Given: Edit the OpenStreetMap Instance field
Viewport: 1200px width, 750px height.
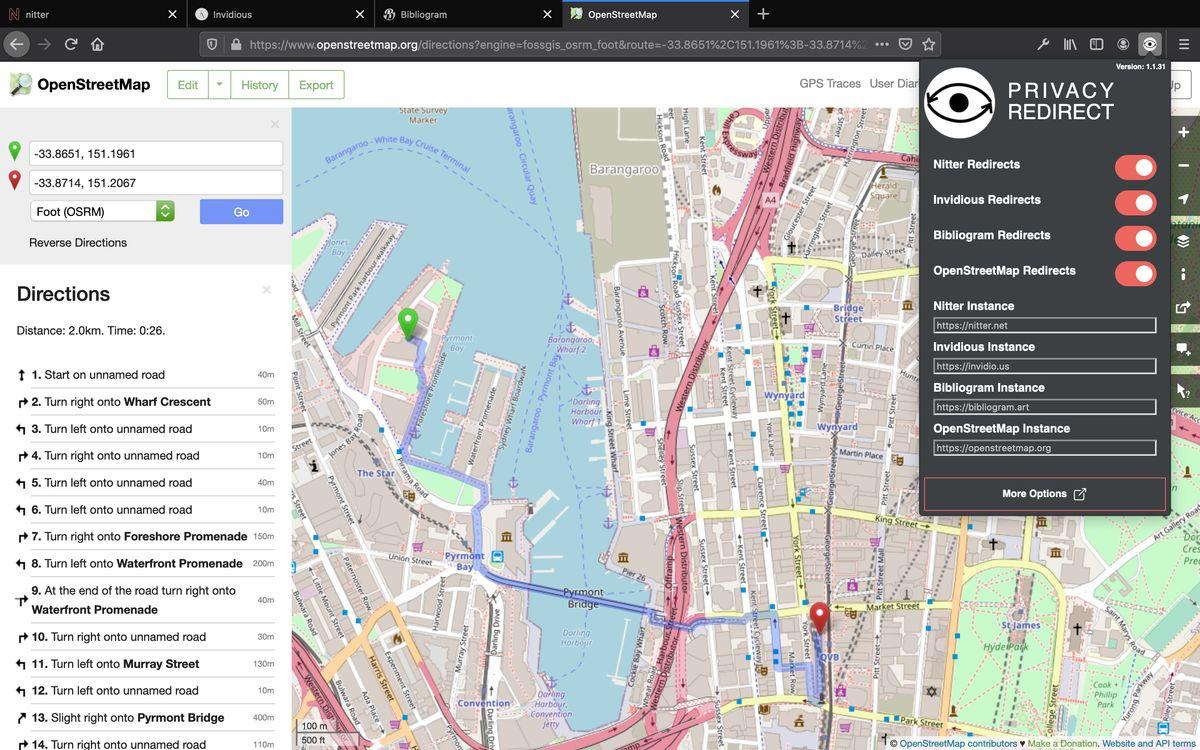Looking at the screenshot, I should [x=1045, y=448].
